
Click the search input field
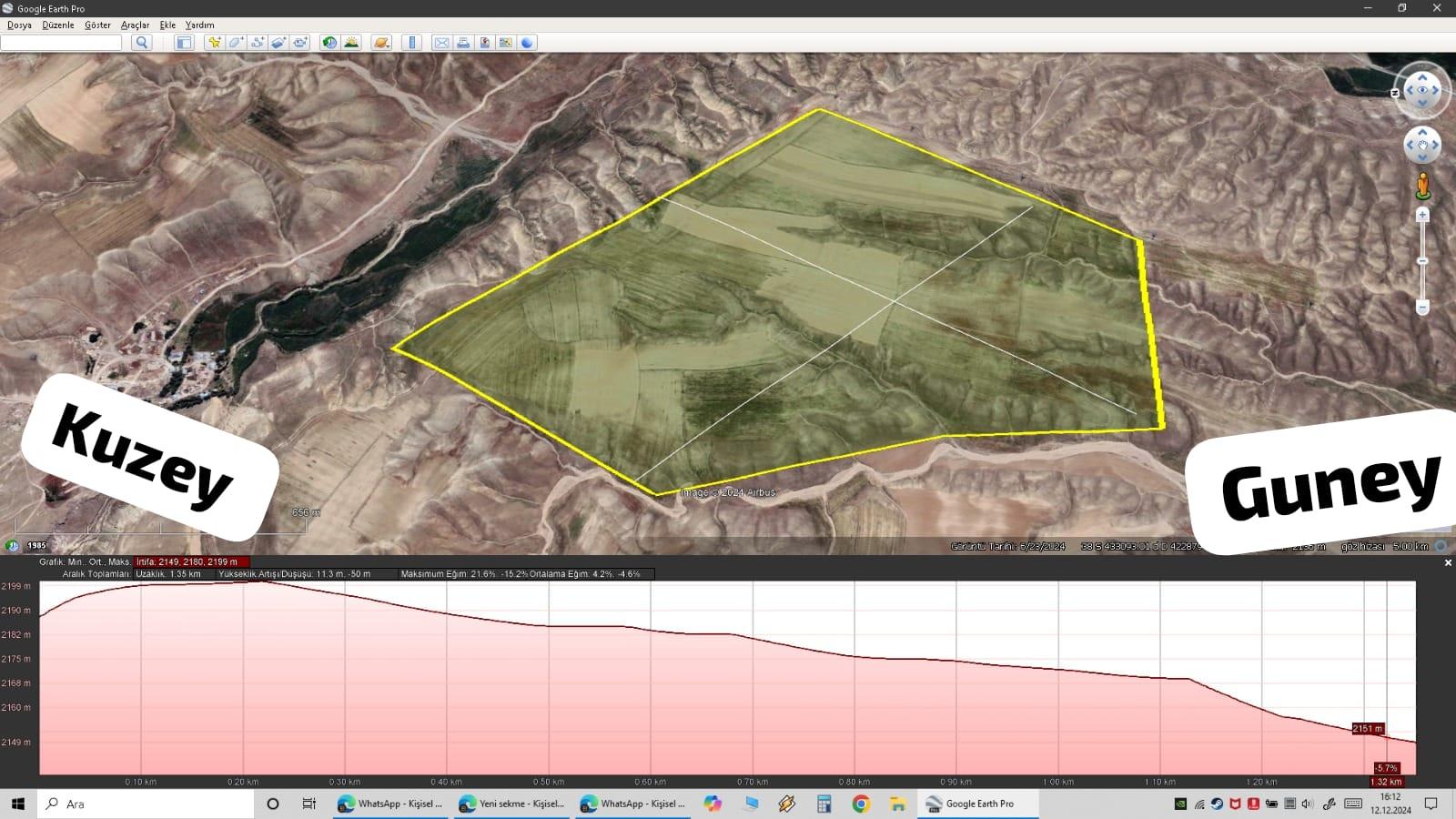pyautogui.click(x=61, y=43)
